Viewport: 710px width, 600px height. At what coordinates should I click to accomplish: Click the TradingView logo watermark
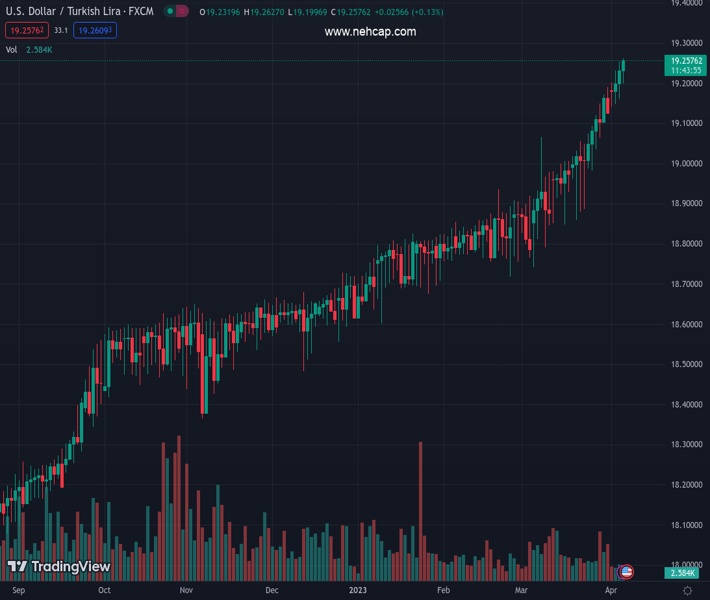(x=59, y=567)
